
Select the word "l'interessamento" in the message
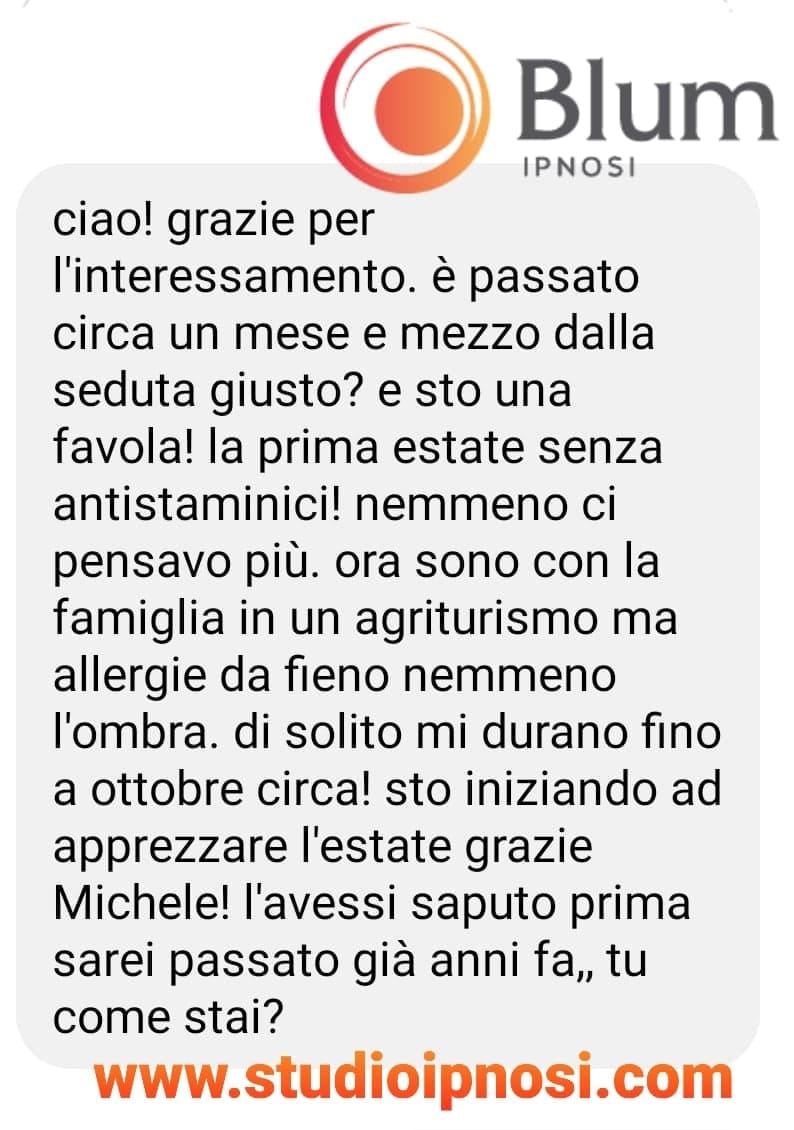pos(227,276)
